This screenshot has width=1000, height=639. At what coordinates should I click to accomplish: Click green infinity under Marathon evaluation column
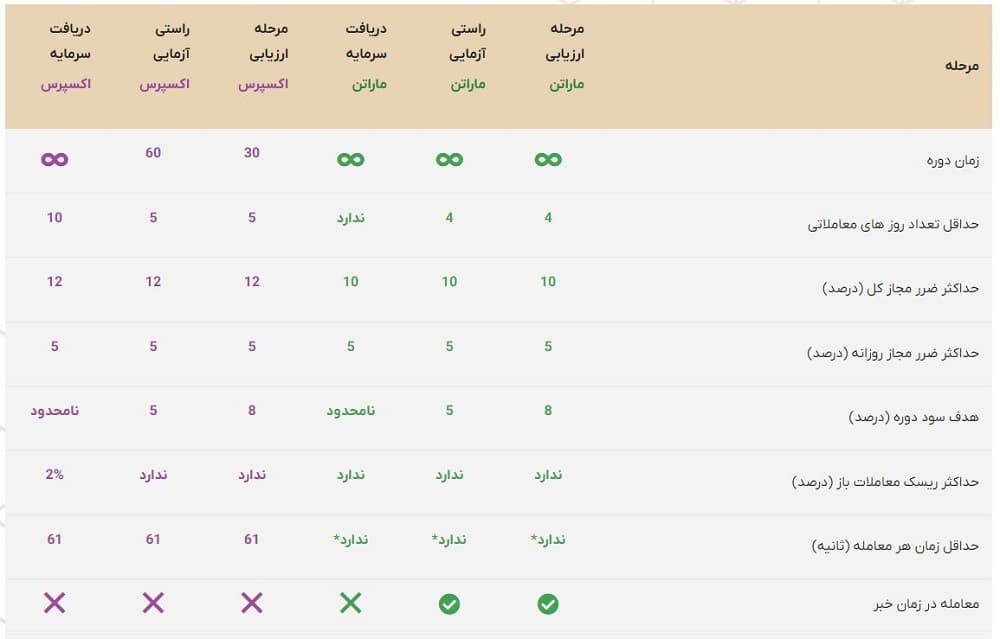click(548, 158)
